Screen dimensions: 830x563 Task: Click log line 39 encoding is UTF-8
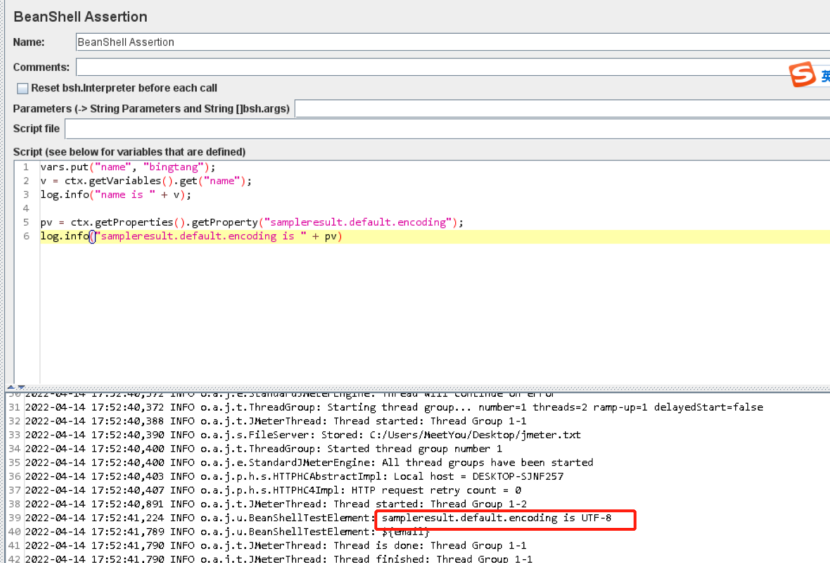tap(318, 517)
